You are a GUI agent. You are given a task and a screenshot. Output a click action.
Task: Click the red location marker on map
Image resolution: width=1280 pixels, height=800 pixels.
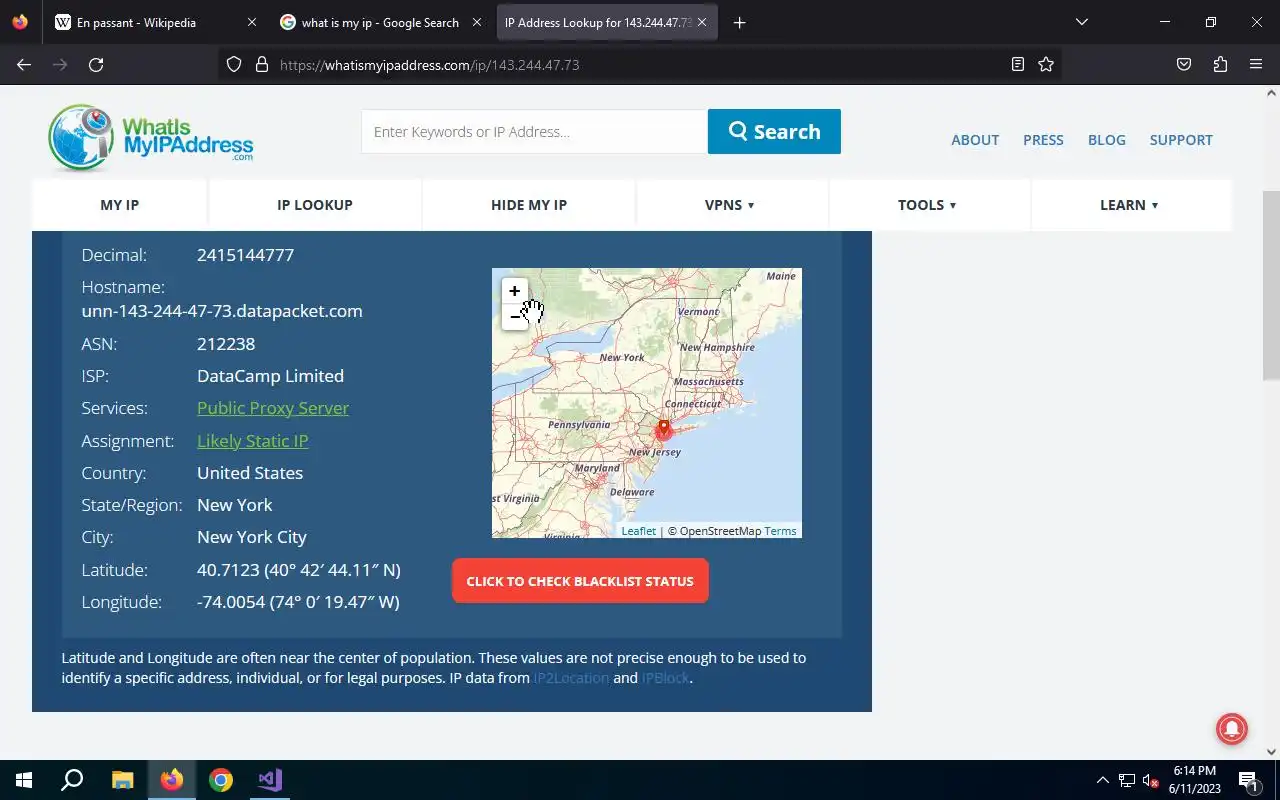click(x=663, y=430)
